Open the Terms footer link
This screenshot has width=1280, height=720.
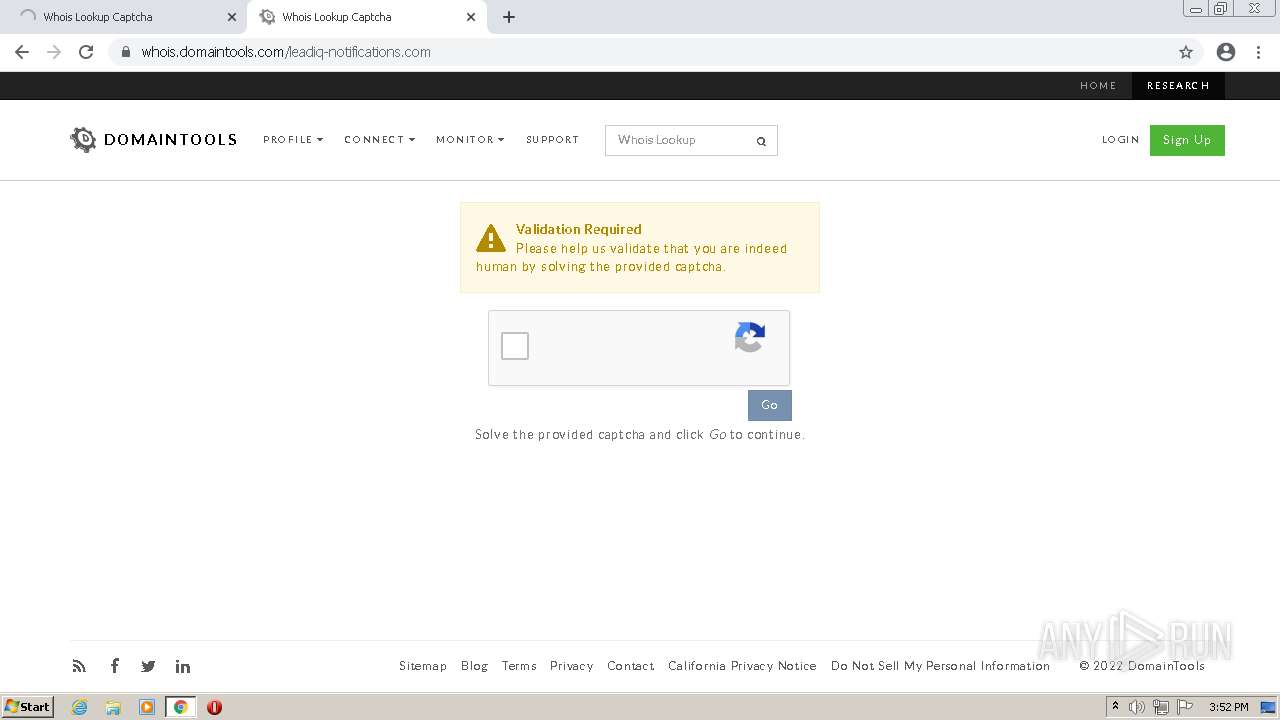519,666
